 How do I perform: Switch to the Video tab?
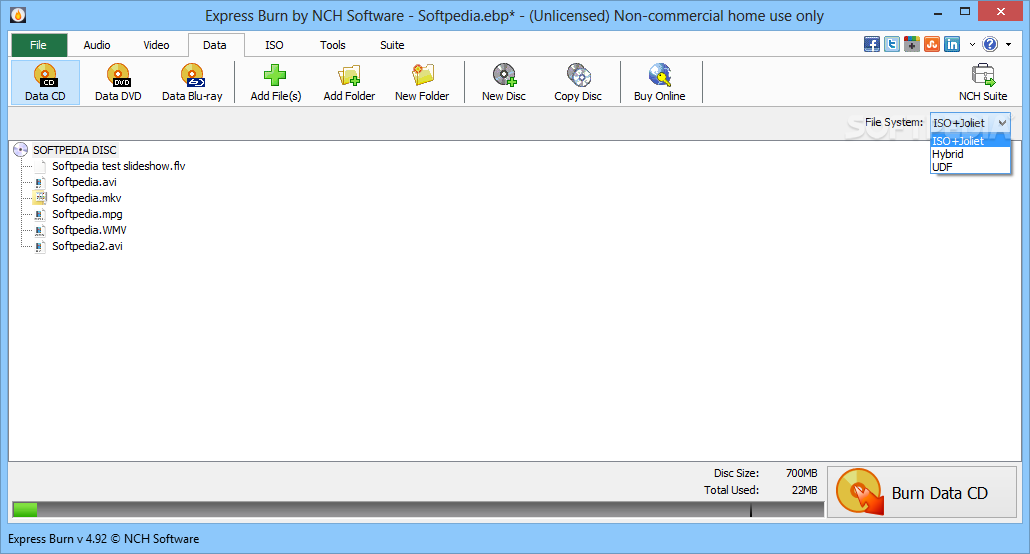click(x=156, y=45)
